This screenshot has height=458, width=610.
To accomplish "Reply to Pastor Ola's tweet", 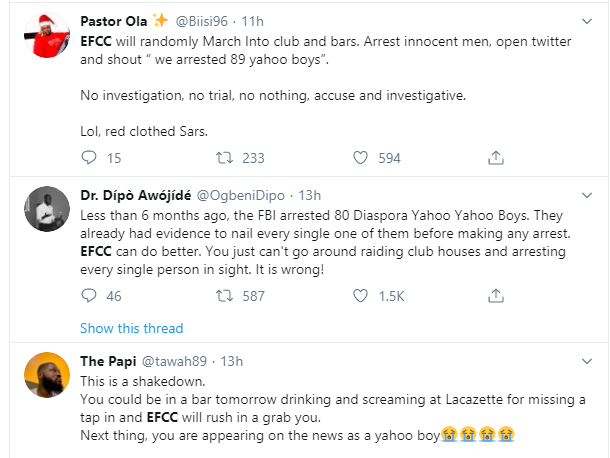I will click(x=88, y=157).
